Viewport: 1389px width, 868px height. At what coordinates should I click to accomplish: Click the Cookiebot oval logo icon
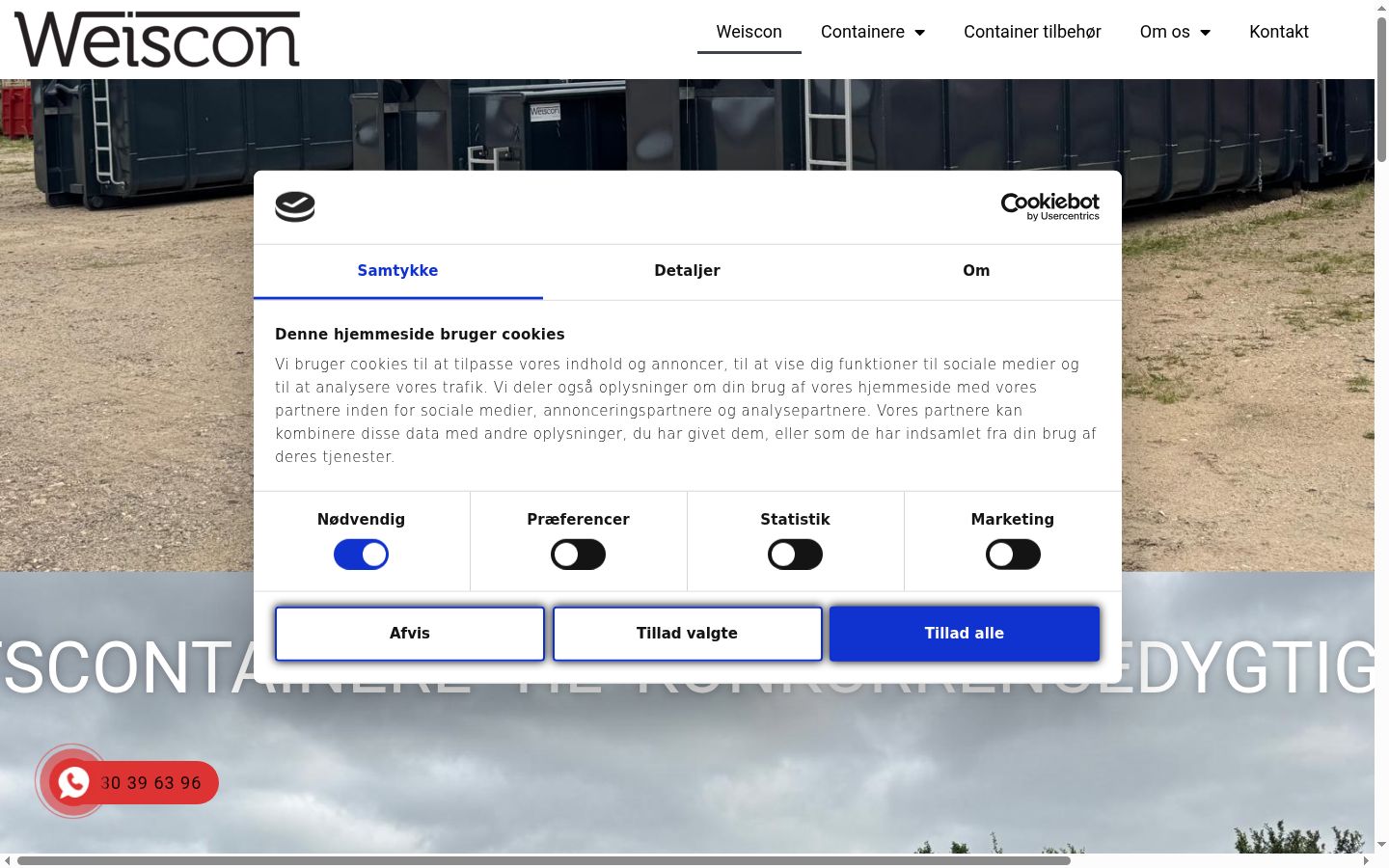click(x=295, y=206)
